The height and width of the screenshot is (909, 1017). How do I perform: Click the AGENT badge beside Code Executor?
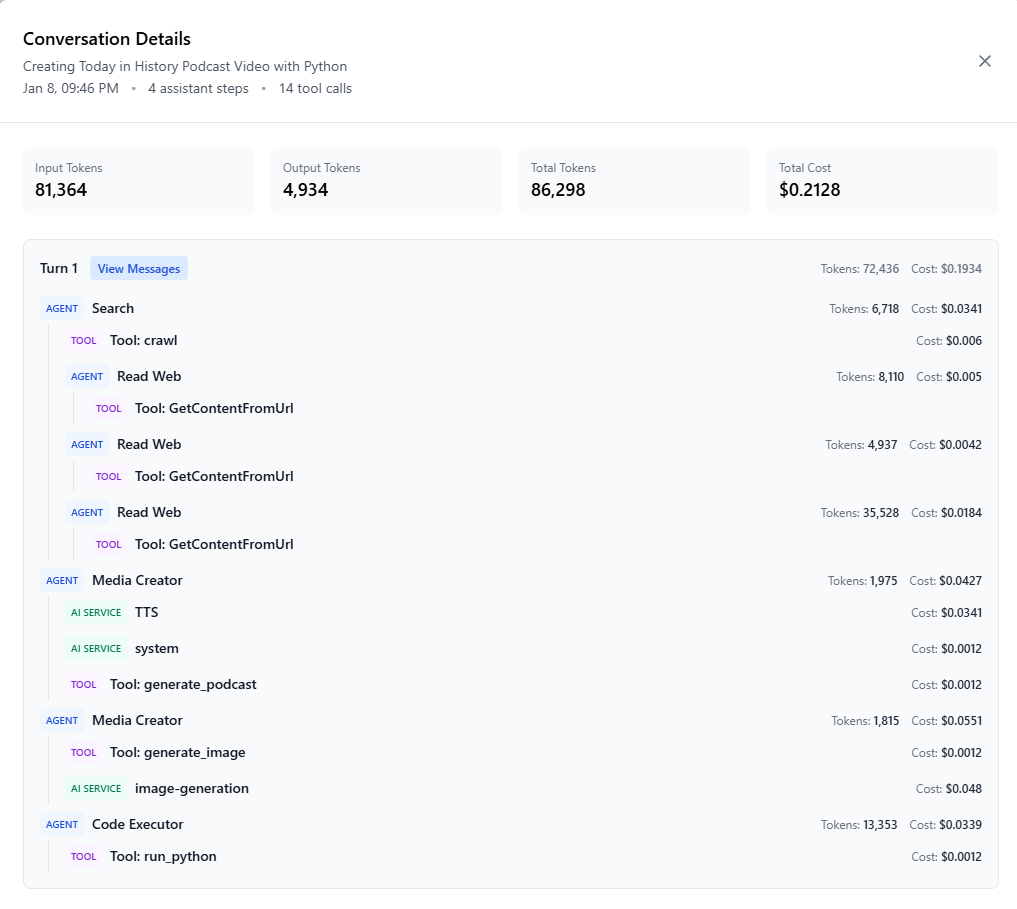(x=62, y=825)
